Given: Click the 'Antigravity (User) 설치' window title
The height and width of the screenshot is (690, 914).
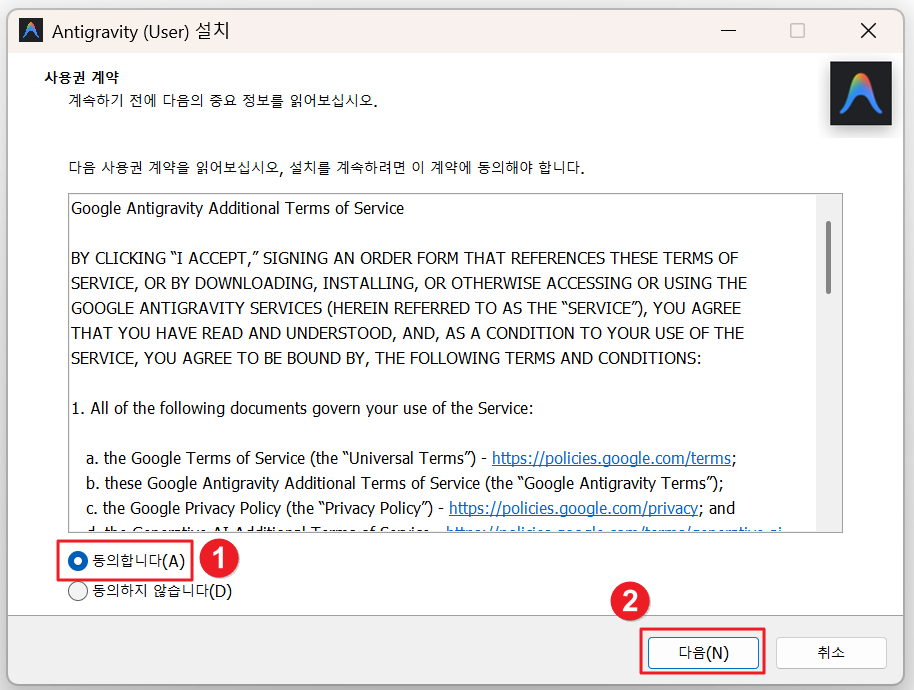Looking at the screenshot, I should 140,31.
